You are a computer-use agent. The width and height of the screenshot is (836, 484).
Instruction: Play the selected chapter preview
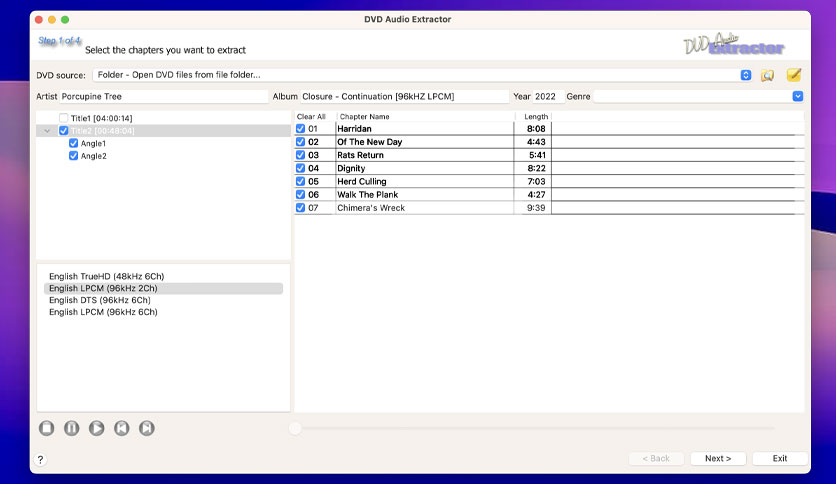tap(97, 428)
